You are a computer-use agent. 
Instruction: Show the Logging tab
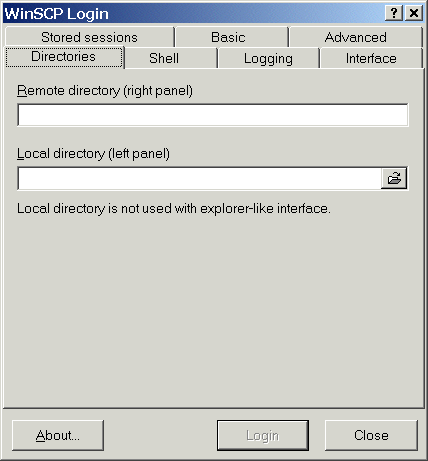[x=268, y=58]
